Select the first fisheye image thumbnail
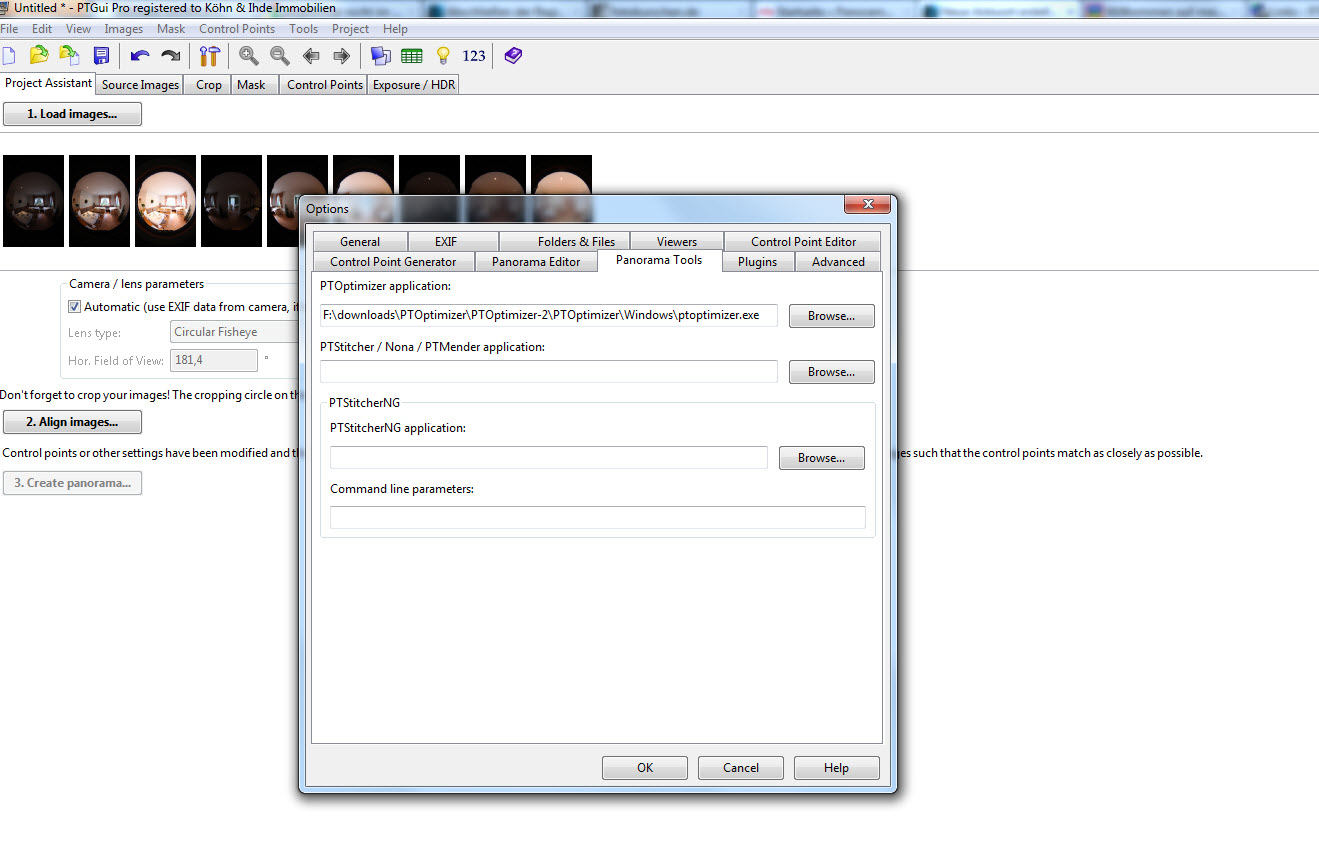This screenshot has height=853, width=1319. (33, 201)
